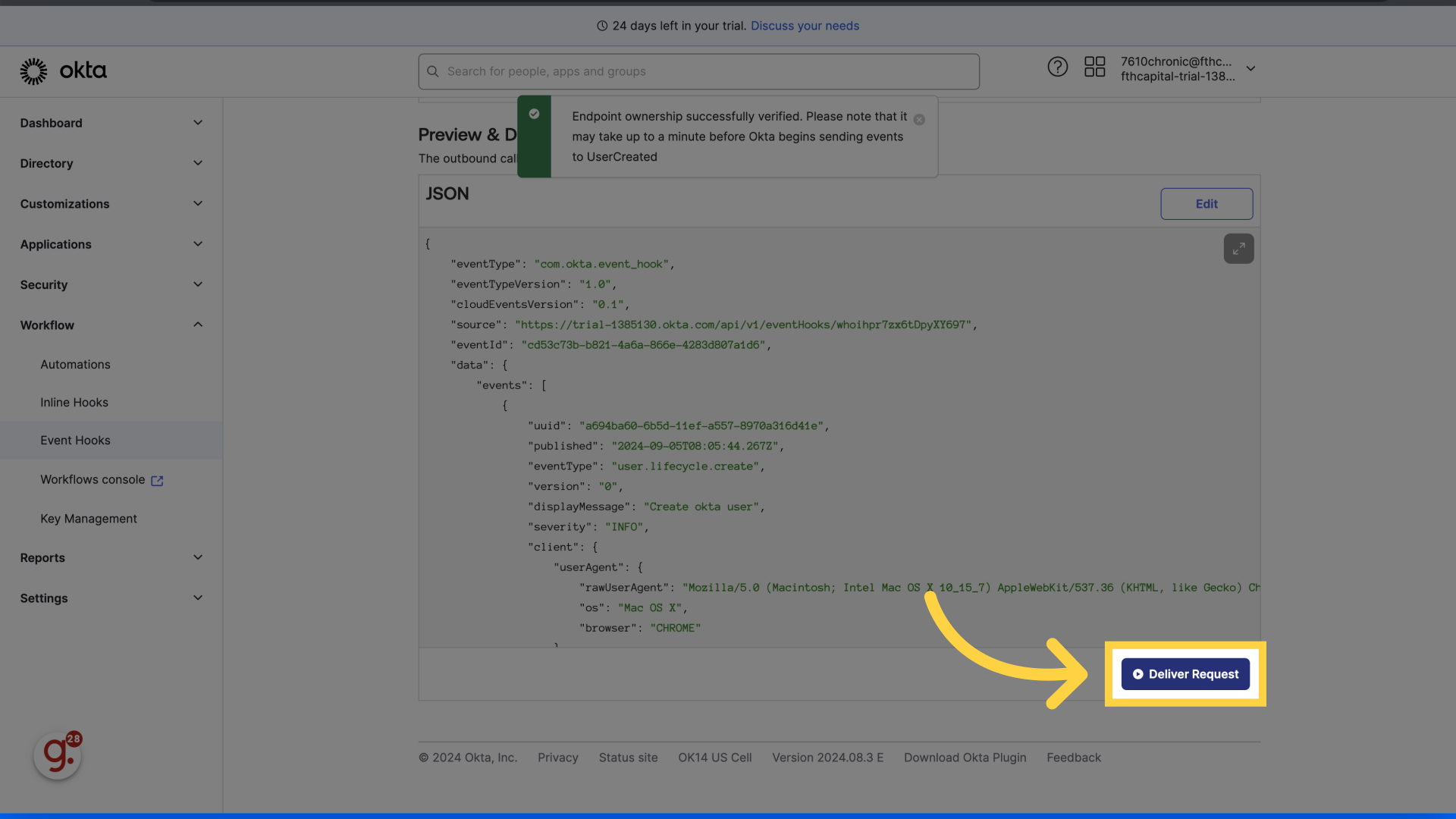The image size is (1456, 819).
Task: Expand the Customizations menu chevron
Action: point(198,204)
